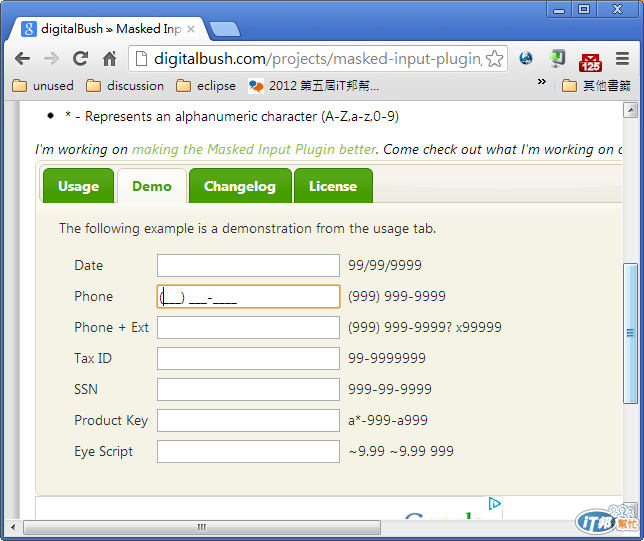
Task: Focus the Eye Script input field
Action: point(248,451)
